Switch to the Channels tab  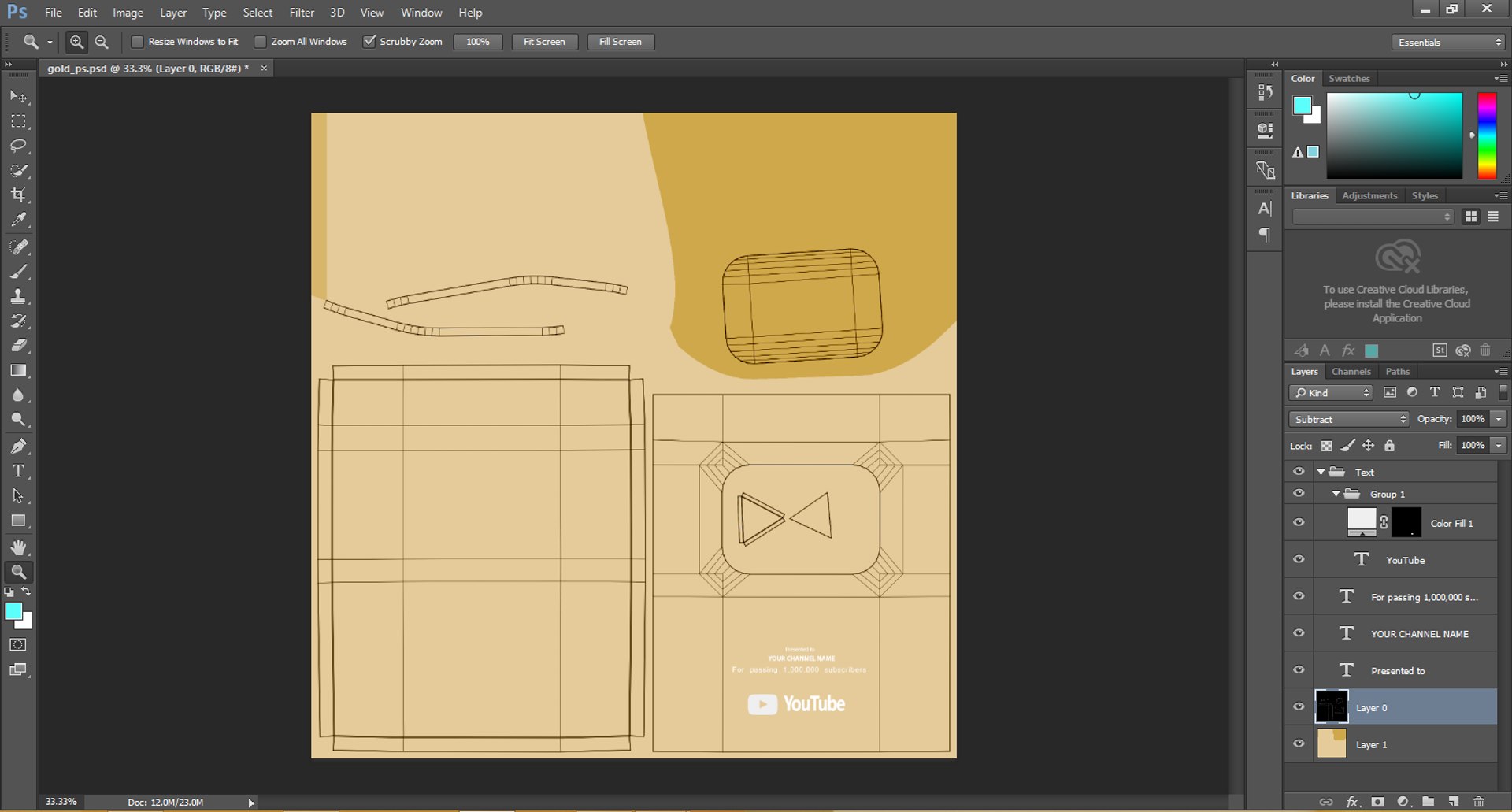click(x=1351, y=372)
